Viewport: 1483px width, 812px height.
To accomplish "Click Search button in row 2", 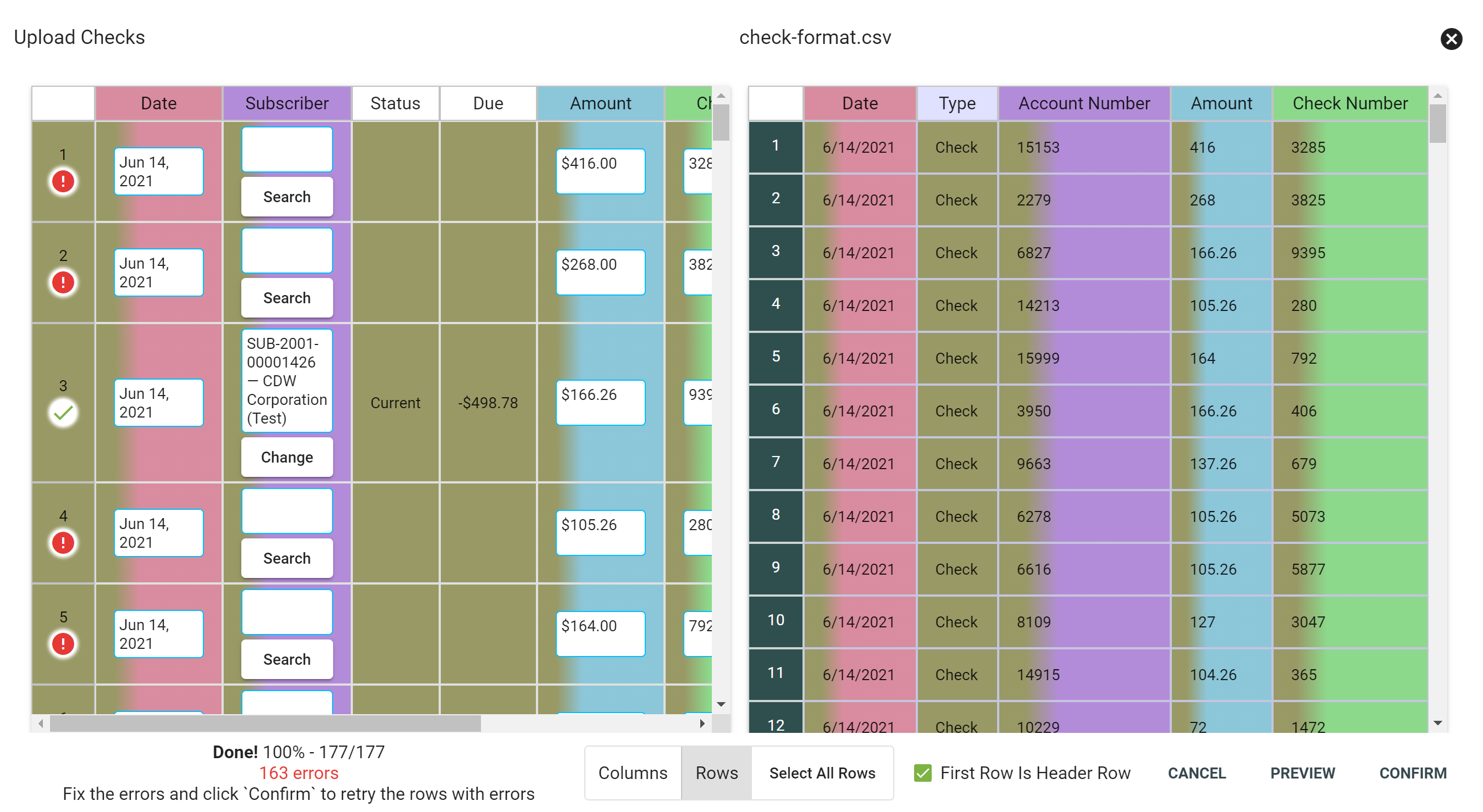I will tap(287, 298).
